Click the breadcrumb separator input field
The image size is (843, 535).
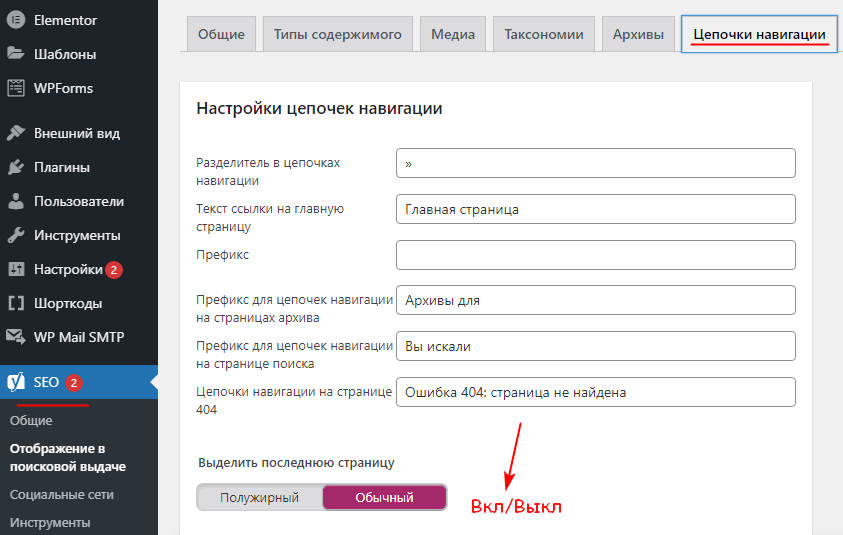(x=596, y=163)
